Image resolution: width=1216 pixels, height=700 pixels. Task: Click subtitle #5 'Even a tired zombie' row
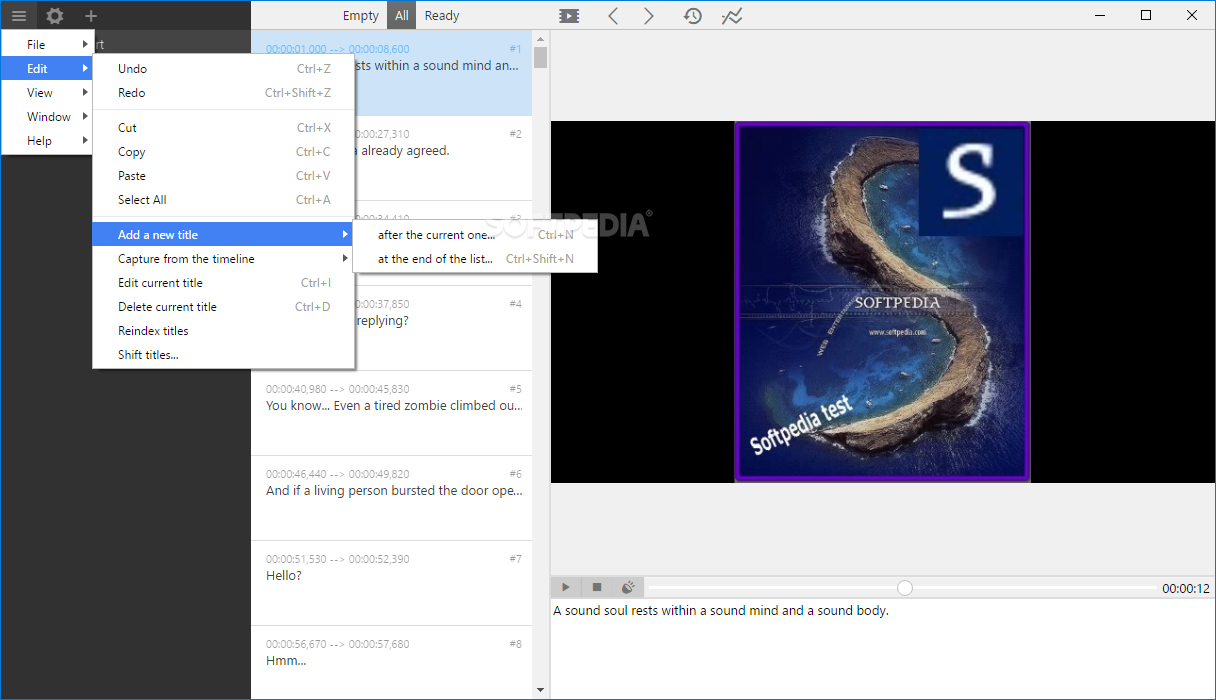(x=392, y=413)
